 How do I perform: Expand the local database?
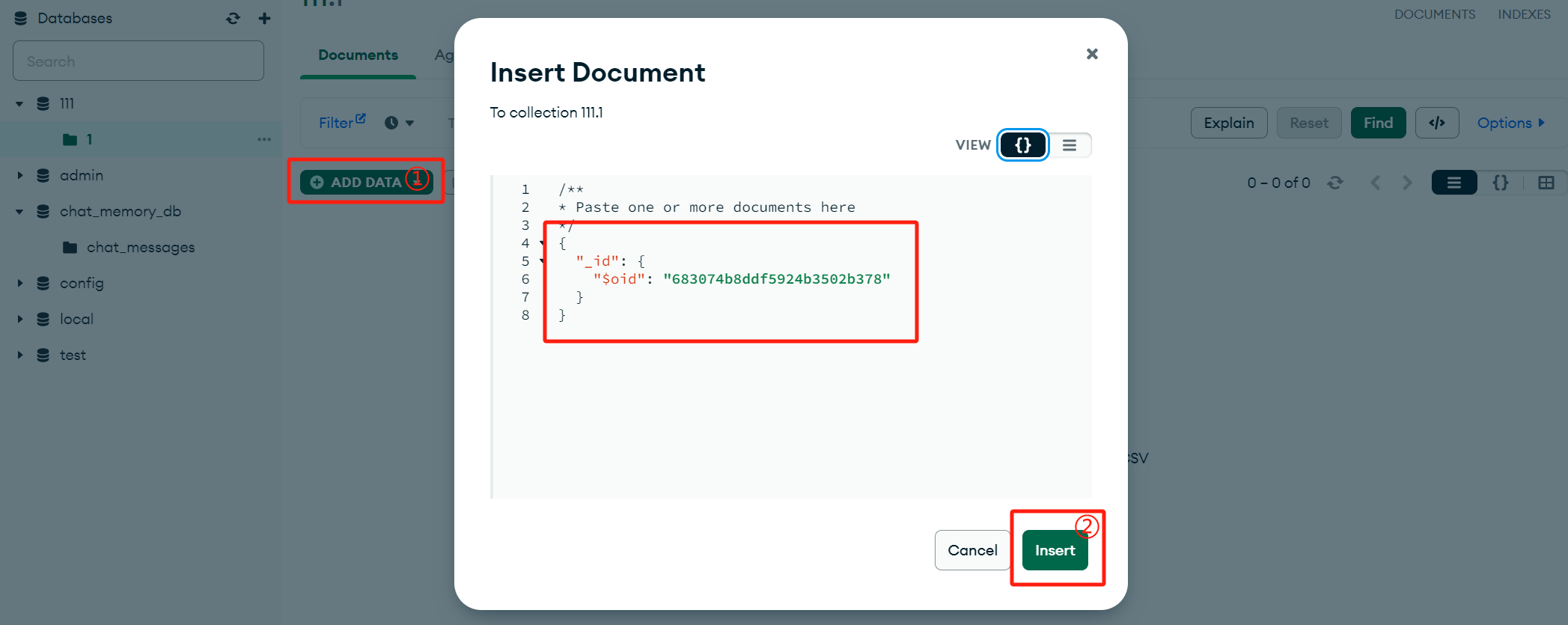tap(19, 319)
